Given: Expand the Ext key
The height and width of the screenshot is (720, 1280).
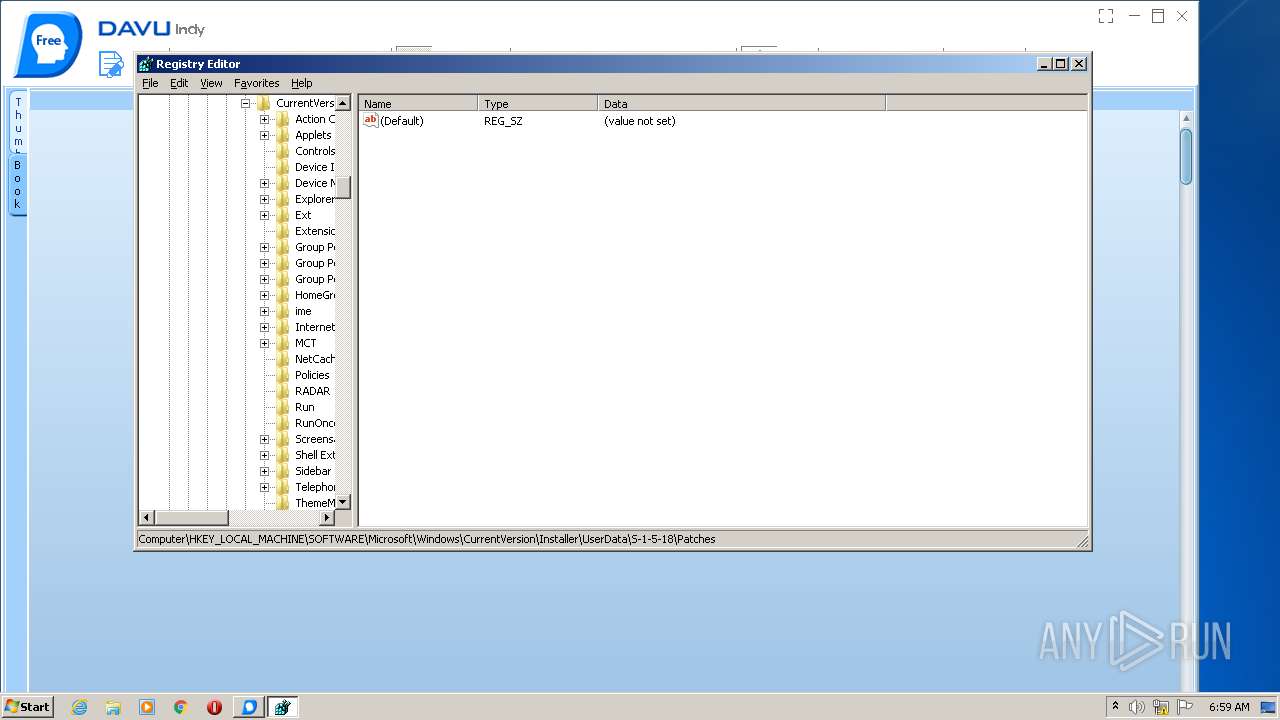Looking at the screenshot, I should click(264, 215).
